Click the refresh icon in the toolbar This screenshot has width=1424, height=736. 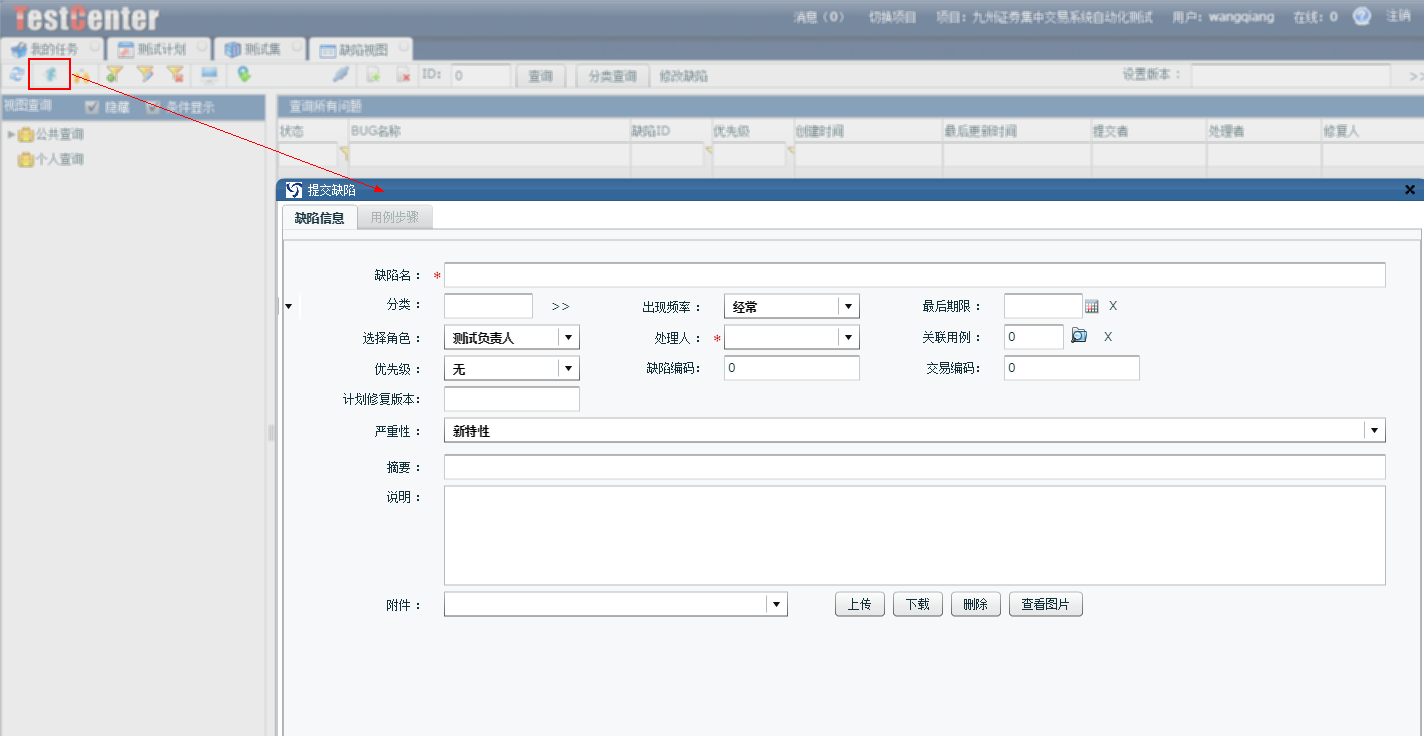pyautogui.click(x=16, y=75)
